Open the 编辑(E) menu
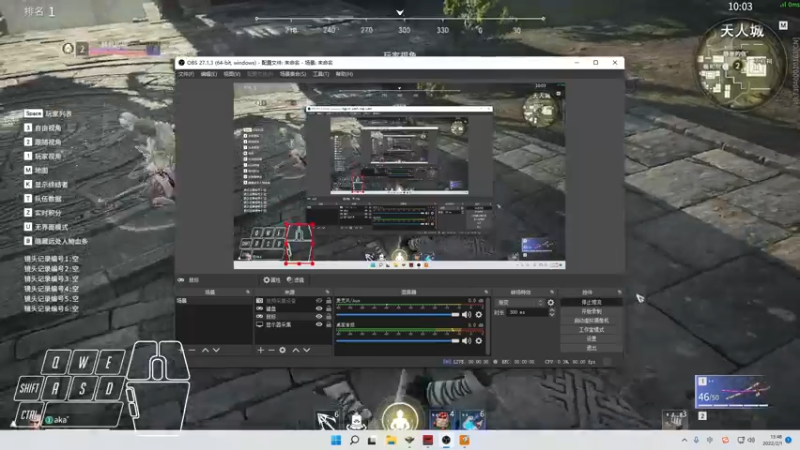The width and height of the screenshot is (800, 450). (x=209, y=74)
